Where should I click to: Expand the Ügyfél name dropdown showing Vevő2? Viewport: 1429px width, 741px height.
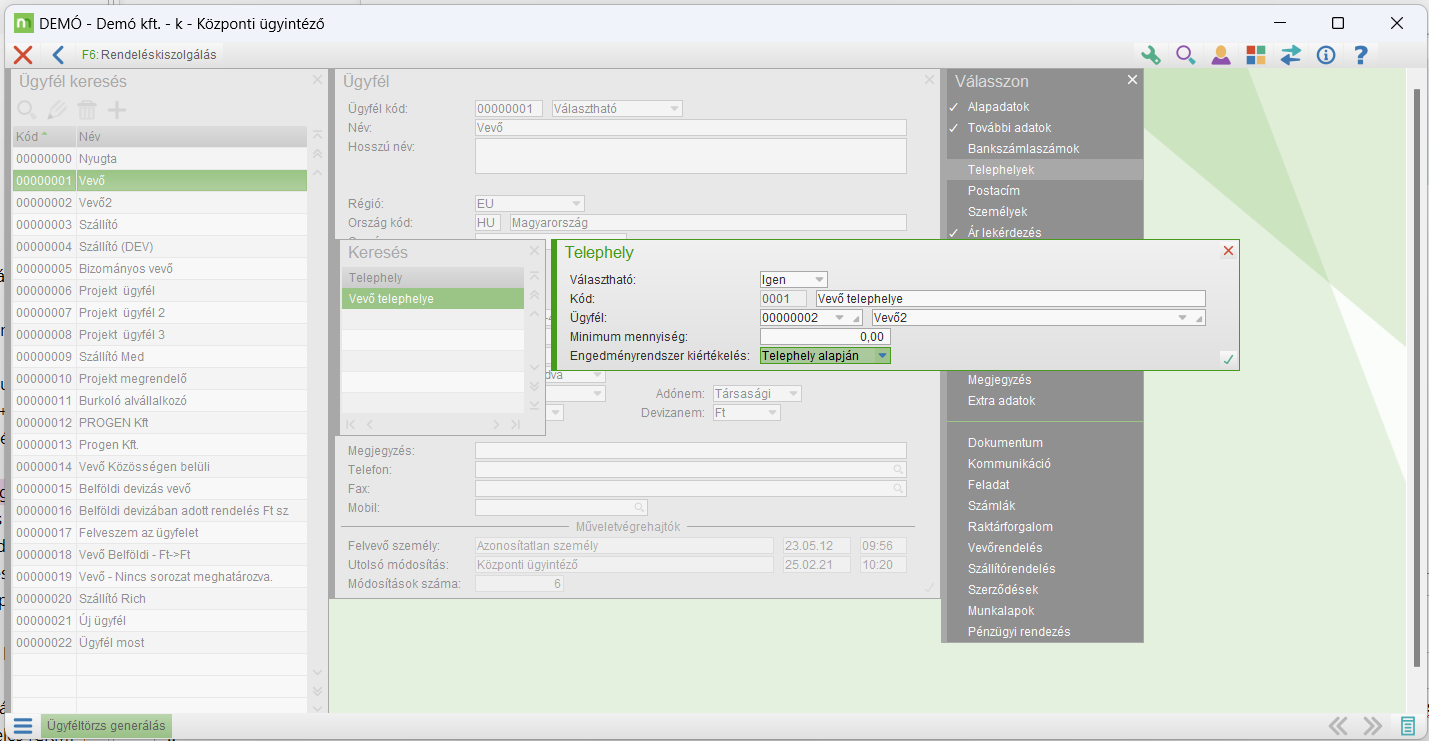(1183, 318)
